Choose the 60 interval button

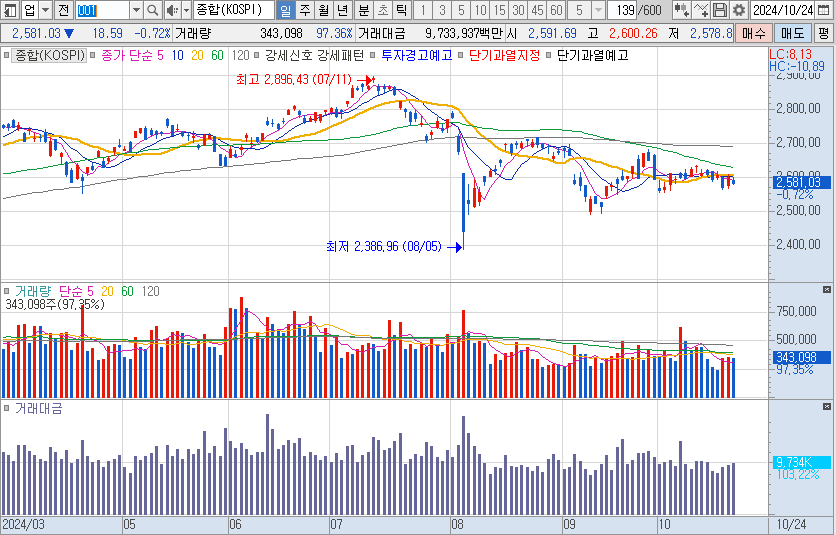(x=556, y=10)
